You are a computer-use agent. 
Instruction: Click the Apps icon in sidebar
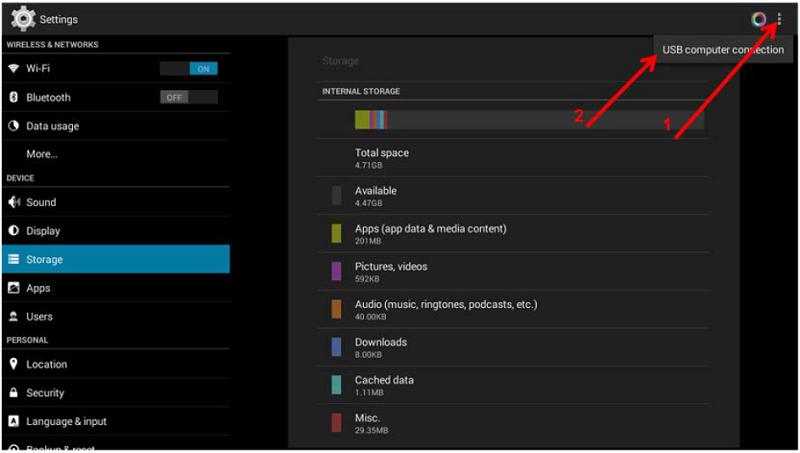click(x=14, y=288)
